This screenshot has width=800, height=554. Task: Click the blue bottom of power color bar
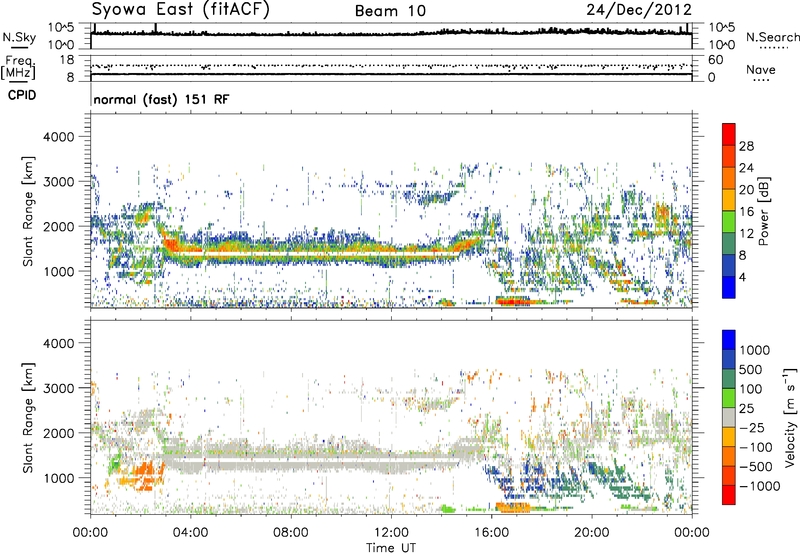[729, 287]
